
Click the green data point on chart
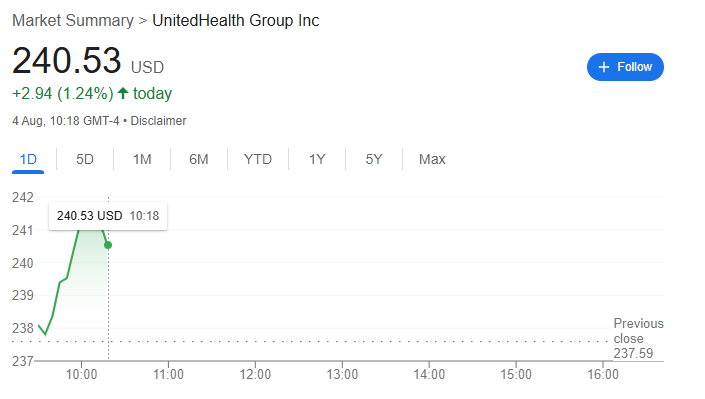click(108, 245)
